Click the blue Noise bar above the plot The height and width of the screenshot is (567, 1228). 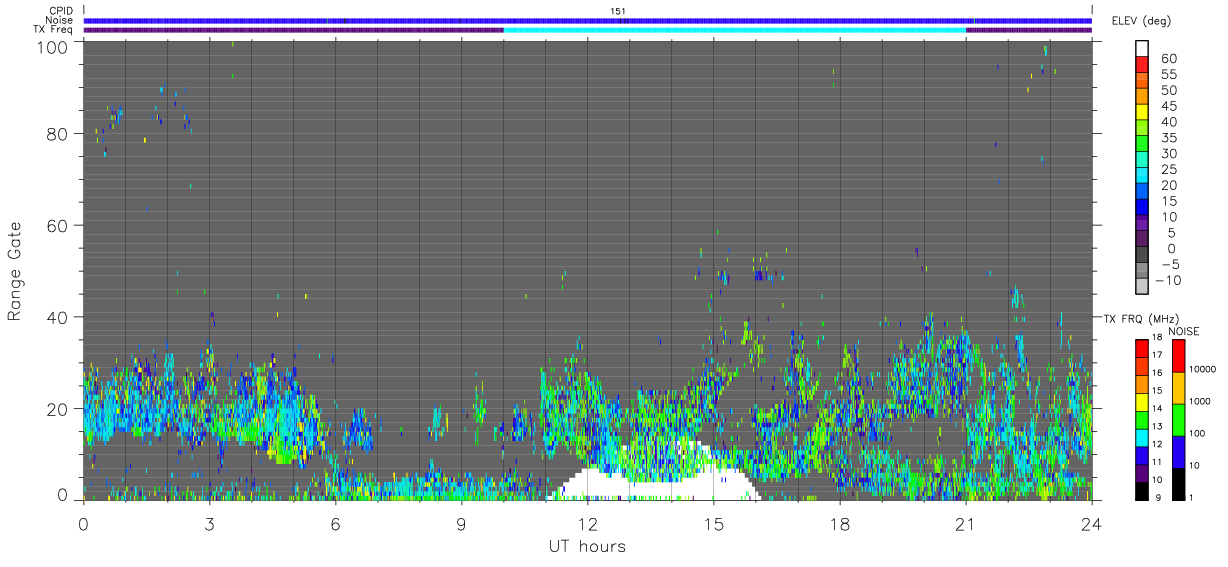pyautogui.click(x=588, y=20)
